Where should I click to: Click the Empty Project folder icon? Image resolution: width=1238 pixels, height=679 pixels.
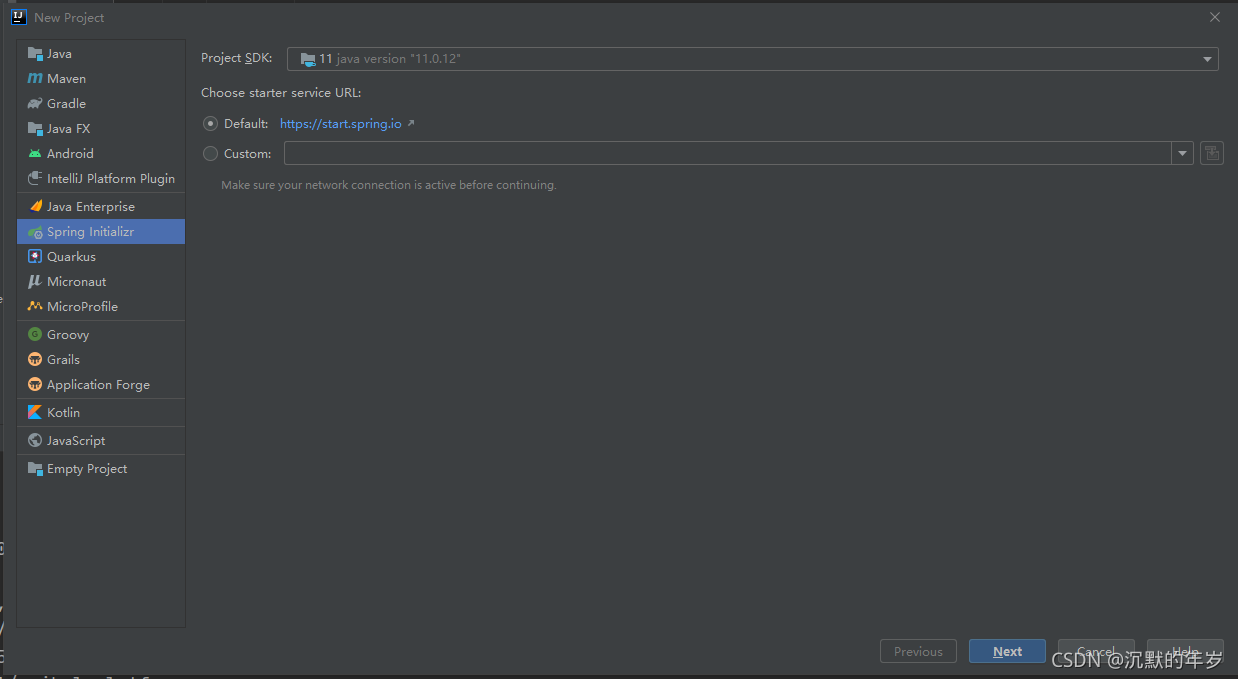pyautogui.click(x=35, y=469)
